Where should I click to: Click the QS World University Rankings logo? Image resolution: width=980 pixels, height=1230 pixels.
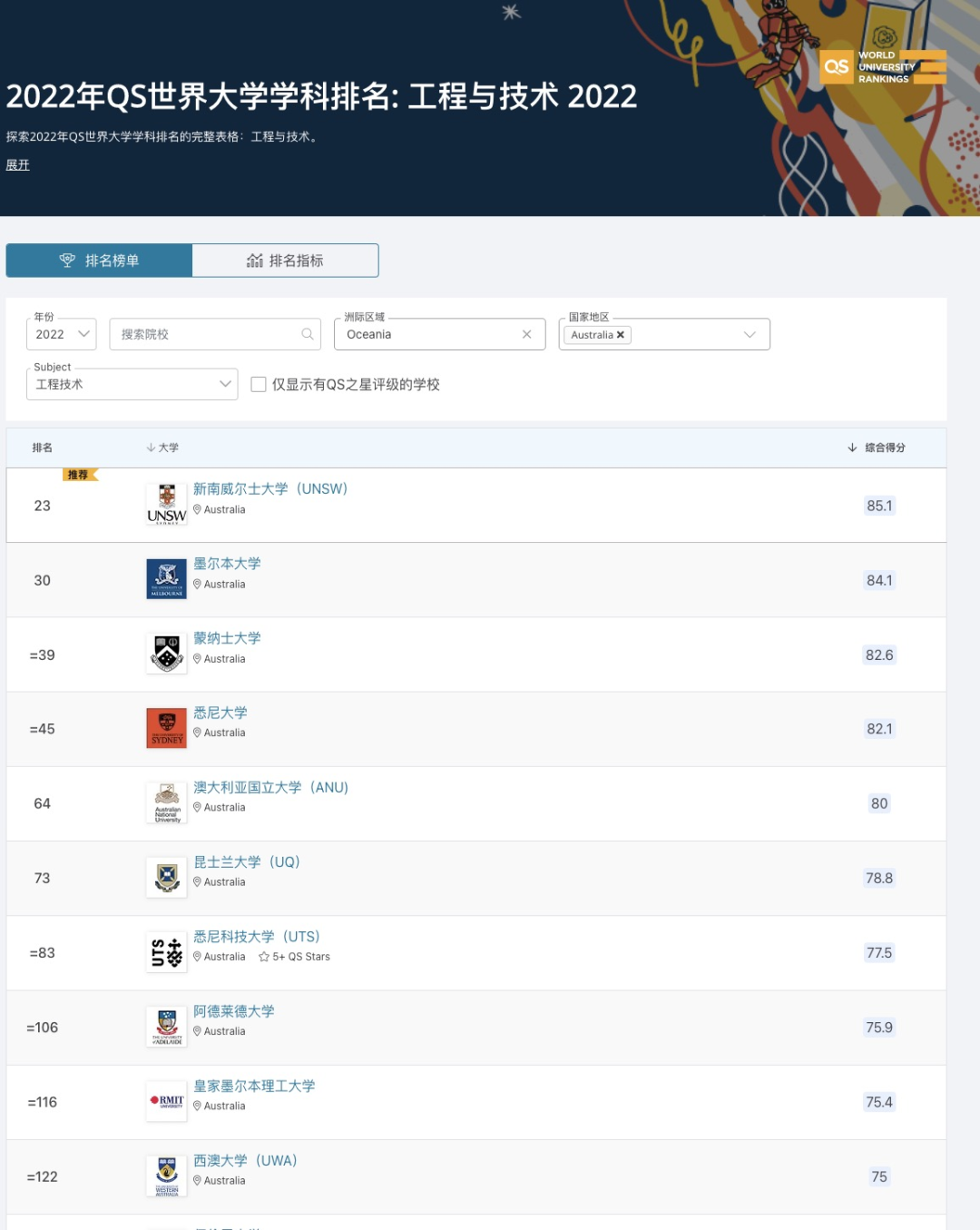point(883,67)
